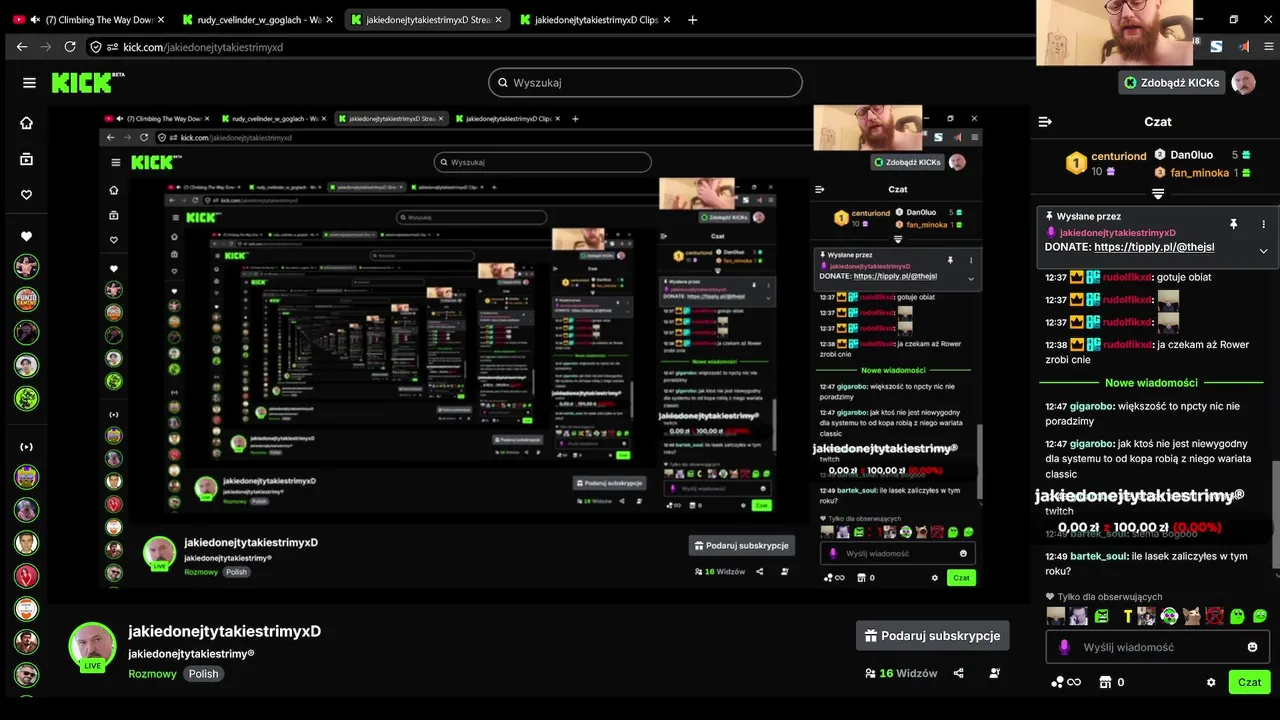
Task: Unpin the pinned DONATE message
Action: [x=1234, y=224]
